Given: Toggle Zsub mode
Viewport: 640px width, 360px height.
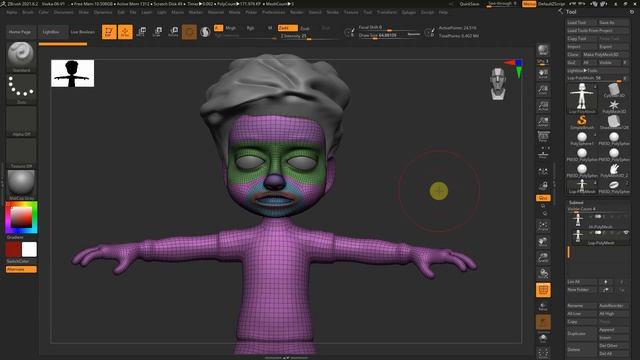Looking at the screenshot, I should pos(305,28).
